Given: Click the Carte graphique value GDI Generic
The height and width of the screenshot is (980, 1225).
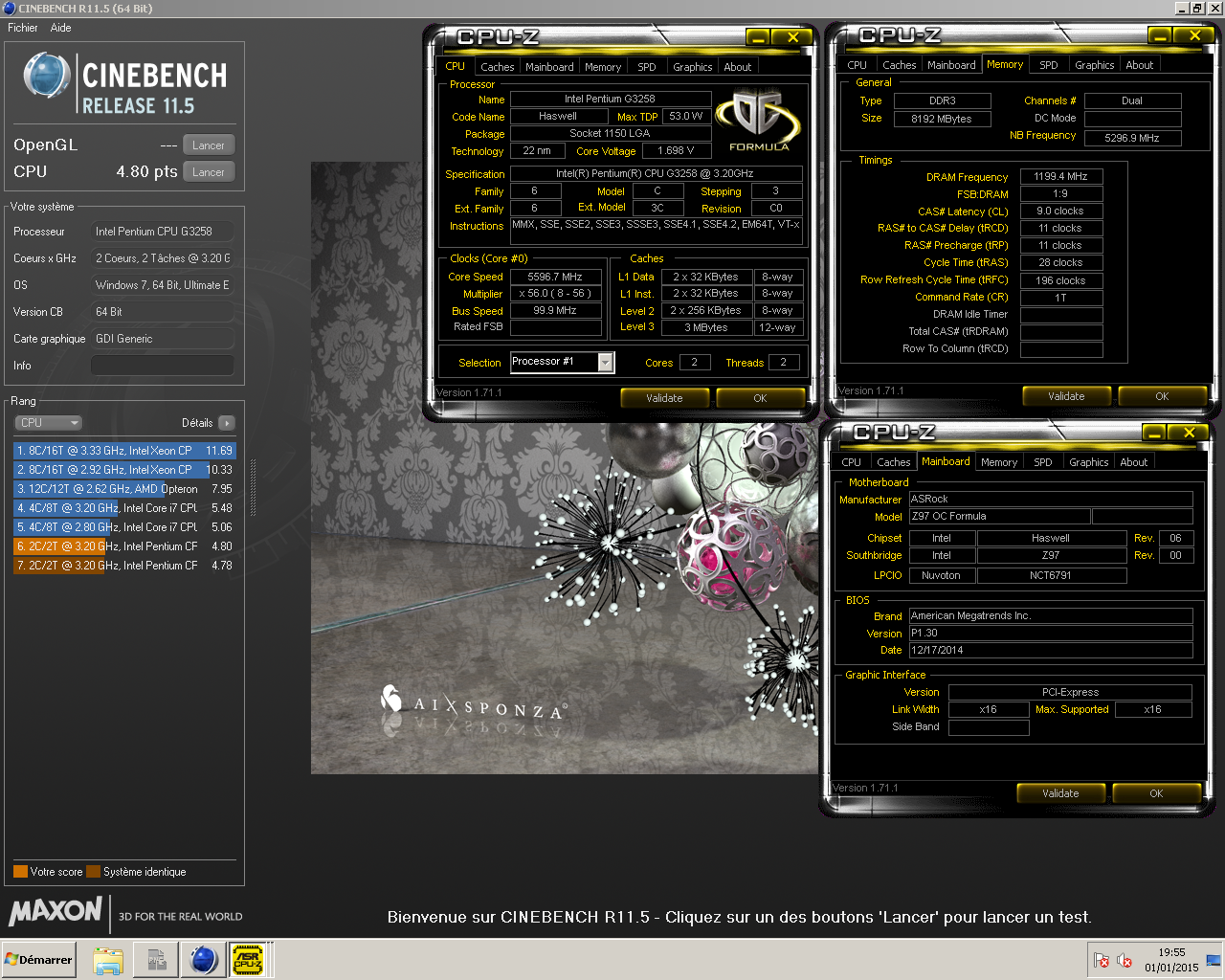Looking at the screenshot, I should click(163, 339).
